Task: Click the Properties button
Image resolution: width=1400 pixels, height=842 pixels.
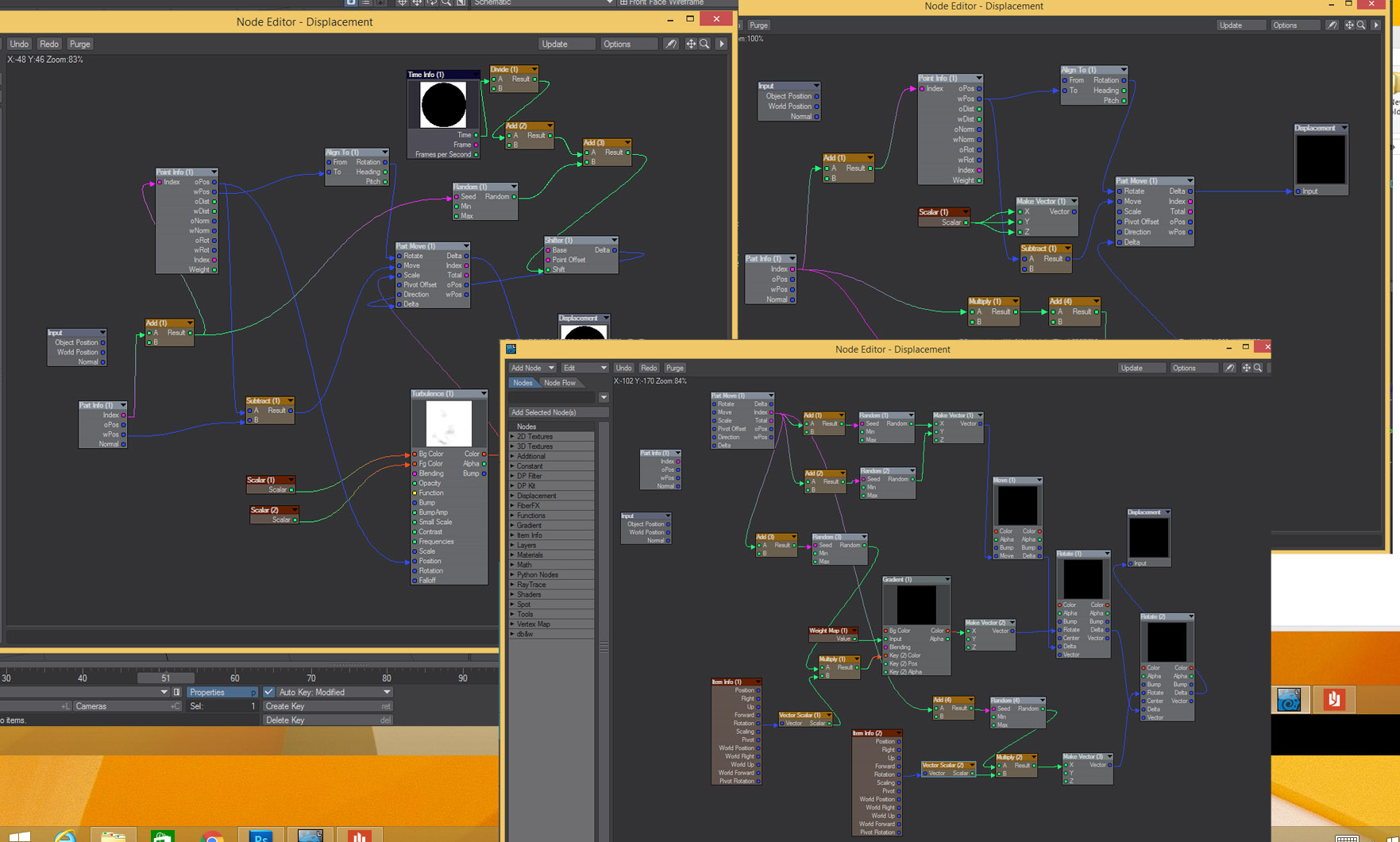Action: [x=222, y=693]
